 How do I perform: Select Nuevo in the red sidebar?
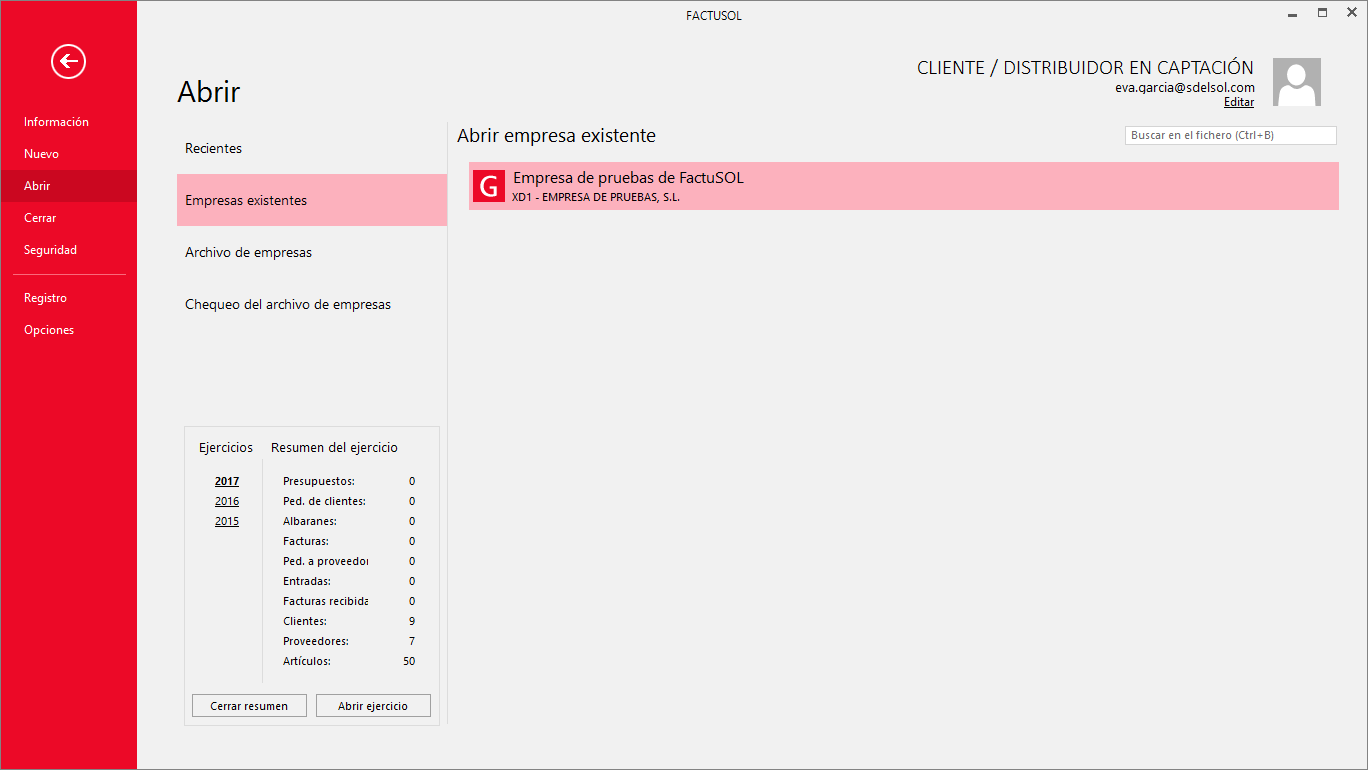pos(42,154)
